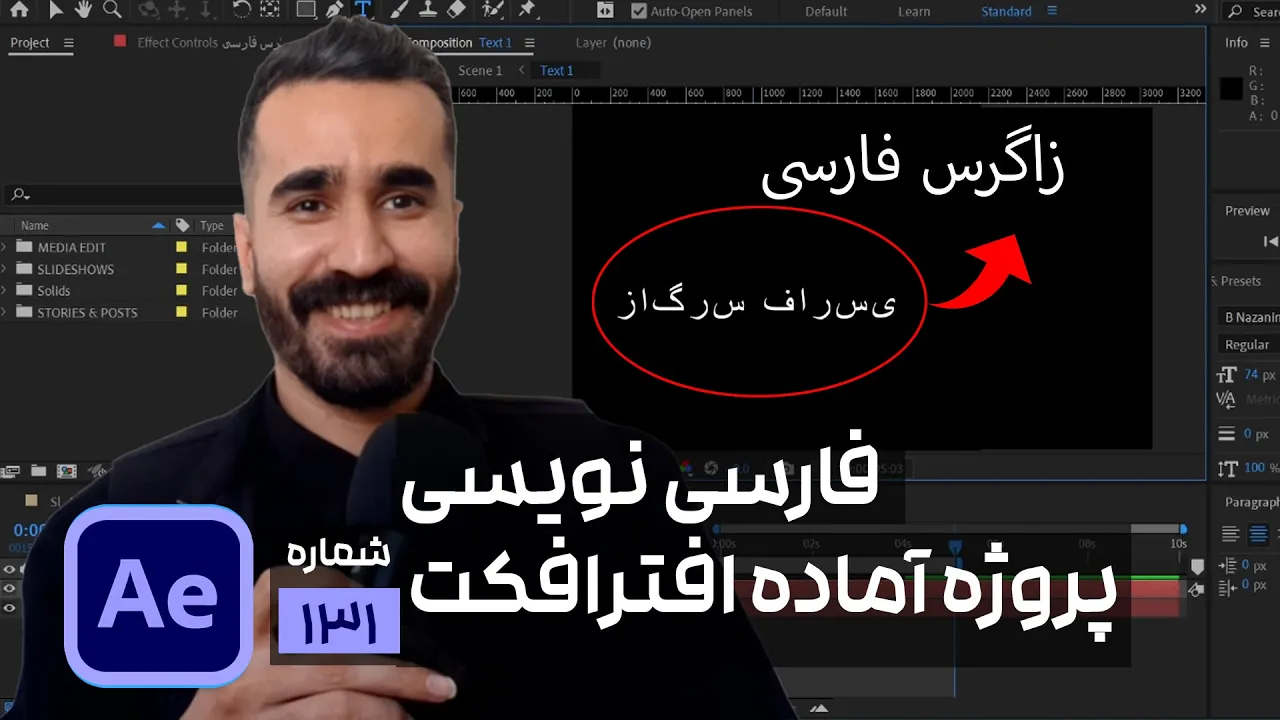Image resolution: width=1280 pixels, height=720 pixels.
Task: Click the Paragraph panel title
Action: pyautogui.click(x=1252, y=503)
